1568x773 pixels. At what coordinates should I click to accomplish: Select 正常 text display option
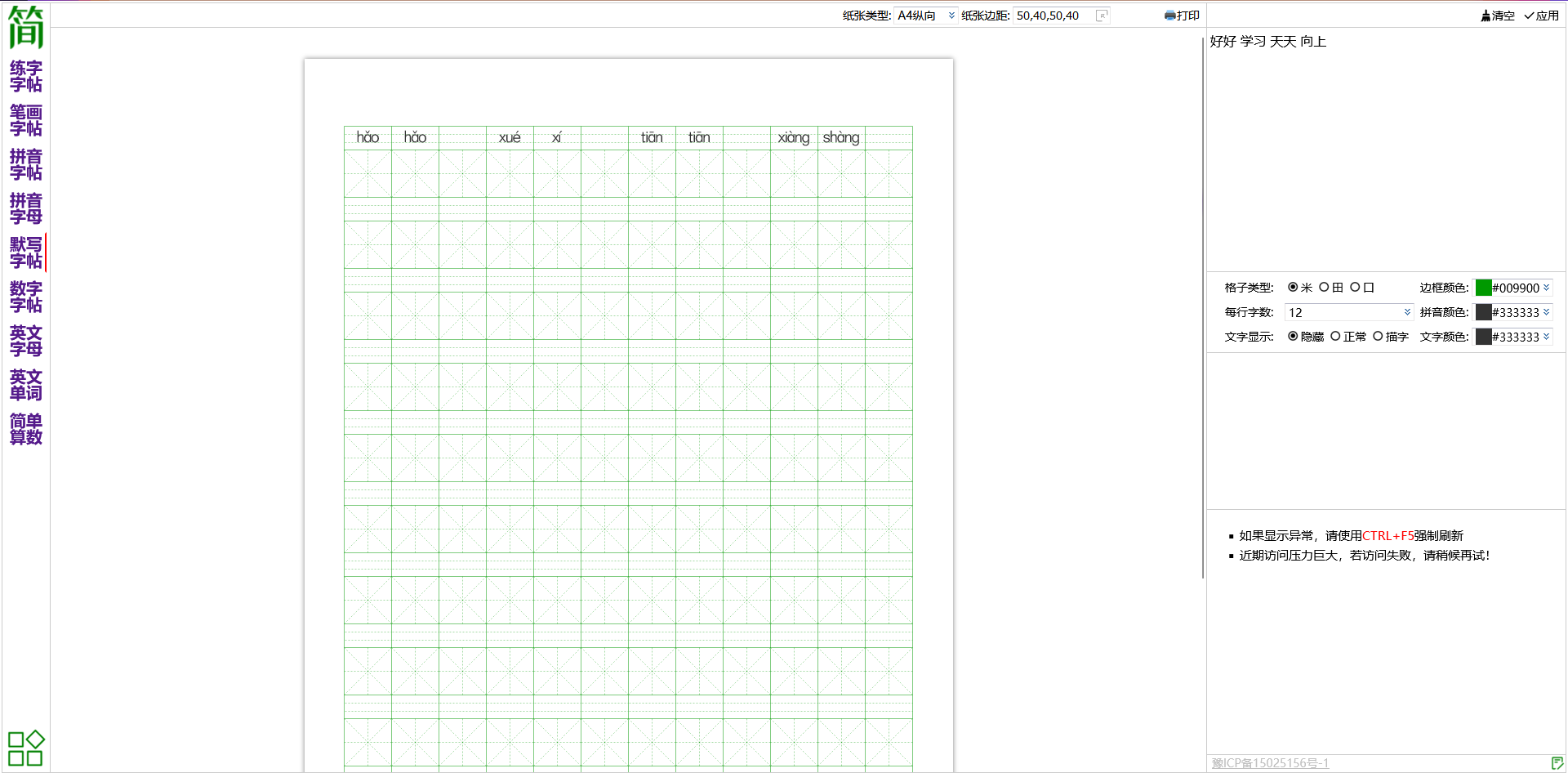coord(1335,337)
